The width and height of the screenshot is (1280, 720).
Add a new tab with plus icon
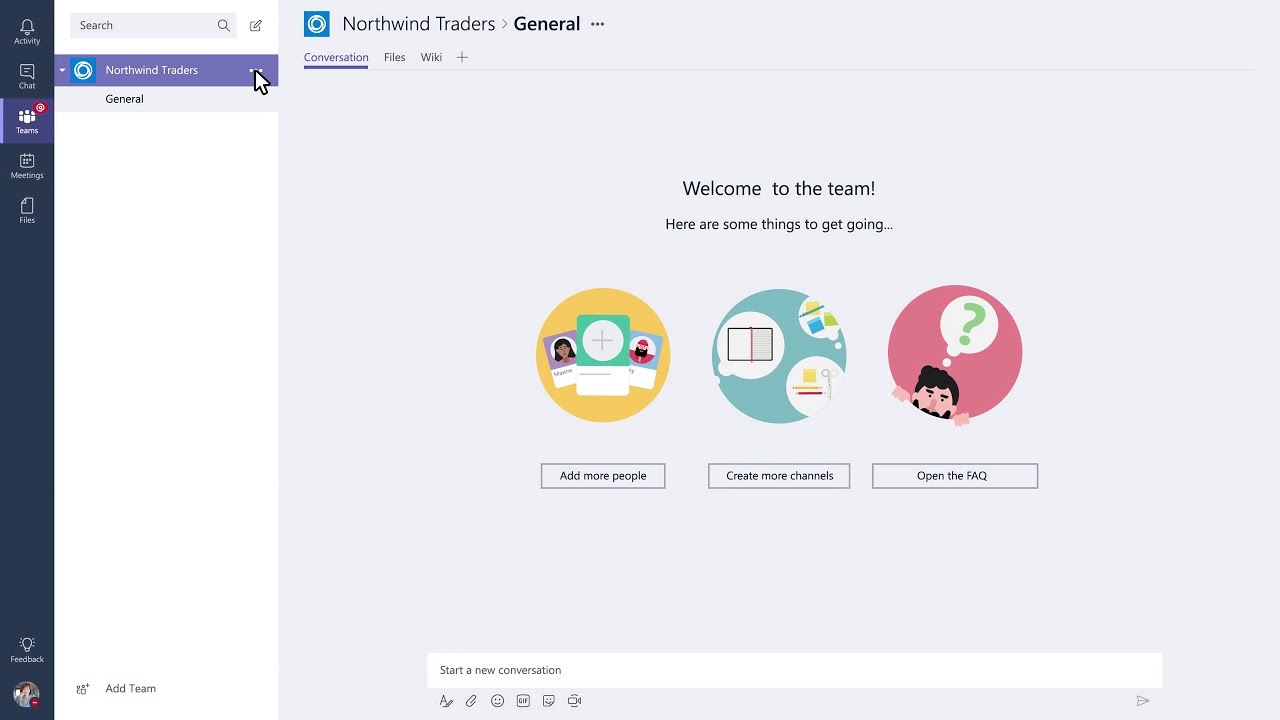462,57
